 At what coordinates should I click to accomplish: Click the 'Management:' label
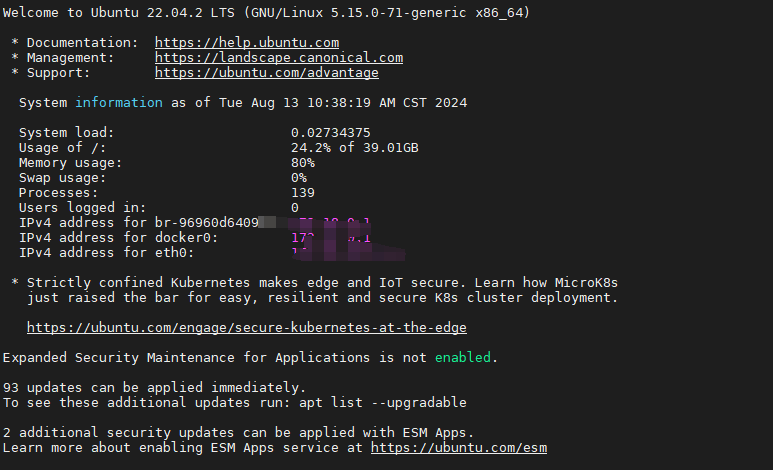coord(70,58)
